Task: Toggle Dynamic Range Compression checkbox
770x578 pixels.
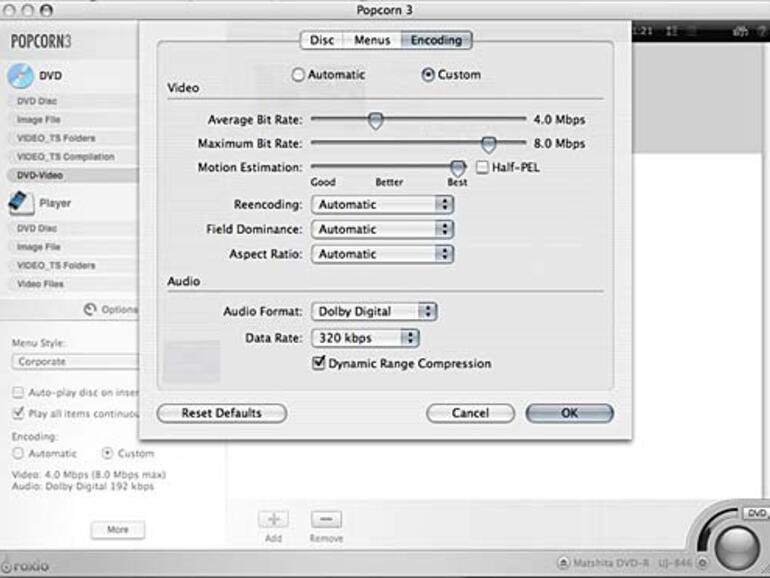Action: click(319, 363)
